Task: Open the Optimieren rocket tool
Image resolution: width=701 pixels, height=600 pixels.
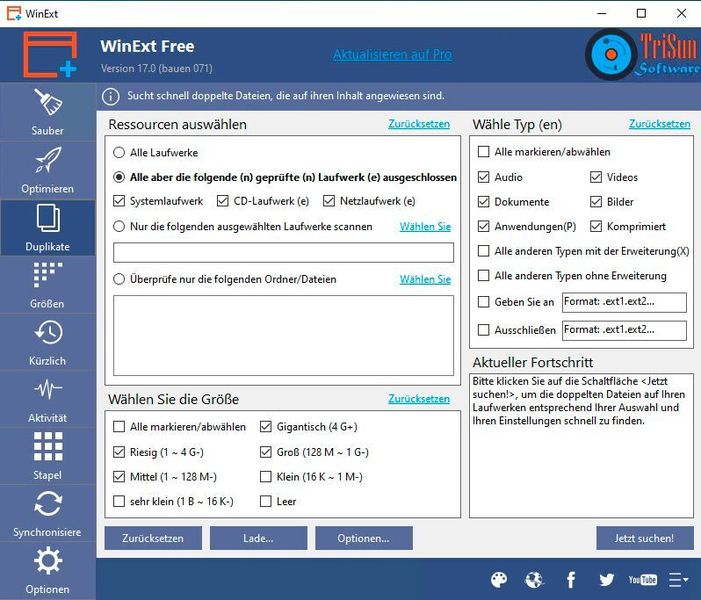Action: click(x=47, y=170)
